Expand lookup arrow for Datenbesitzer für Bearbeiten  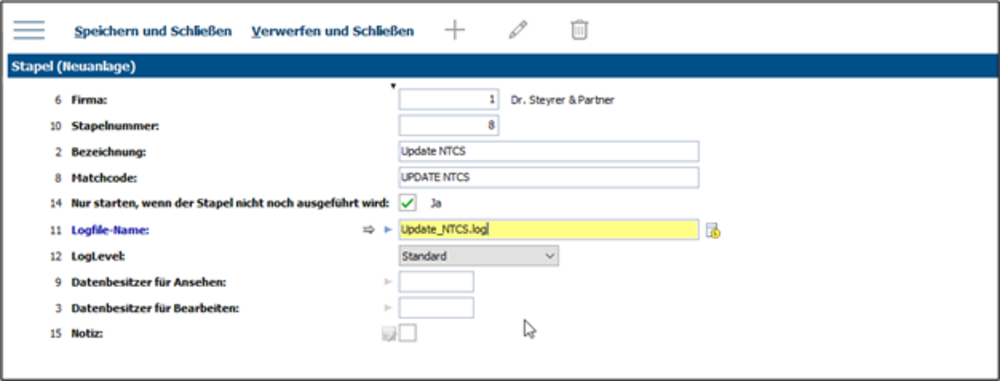tap(387, 308)
